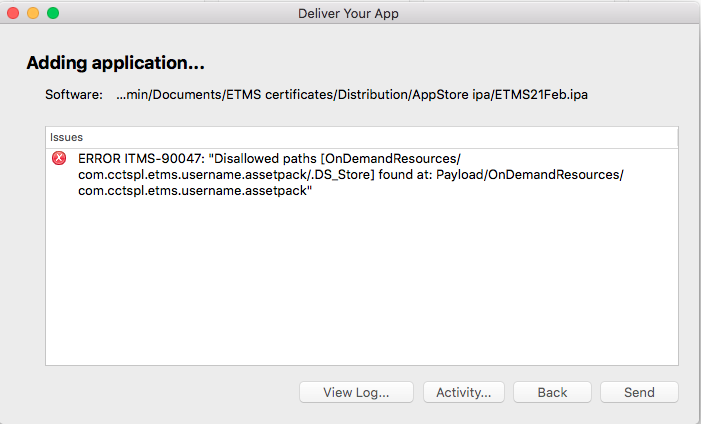Click the Deliver Your App title bar
The width and height of the screenshot is (701, 424).
[x=348, y=13]
